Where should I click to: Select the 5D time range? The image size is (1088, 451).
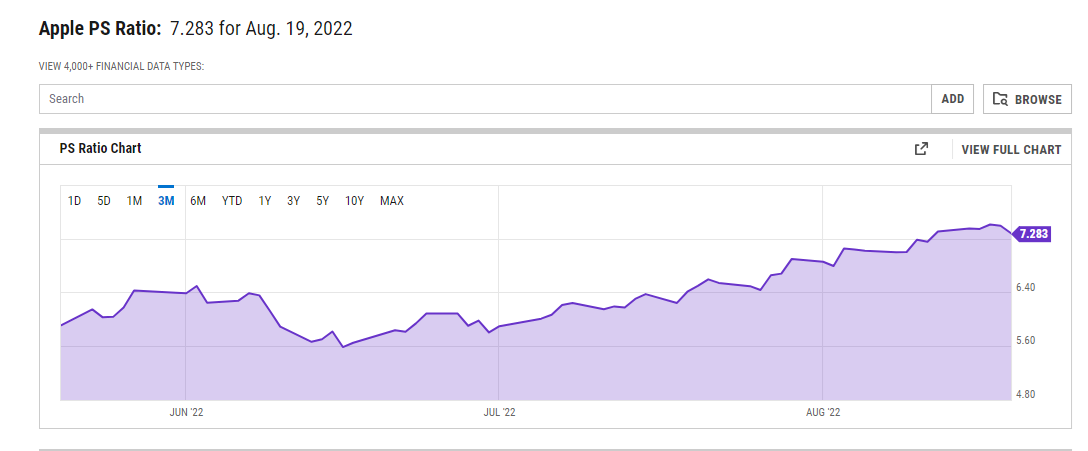pyautogui.click(x=104, y=201)
